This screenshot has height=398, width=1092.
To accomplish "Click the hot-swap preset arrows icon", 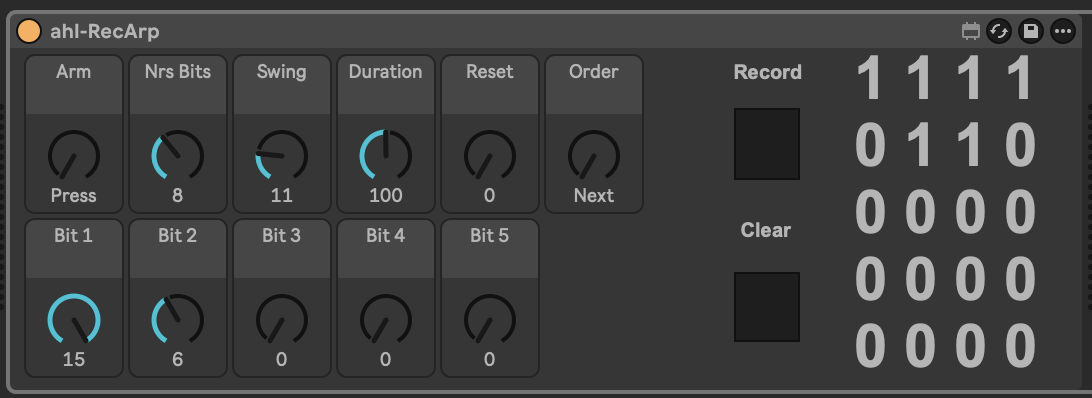I will click(999, 31).
